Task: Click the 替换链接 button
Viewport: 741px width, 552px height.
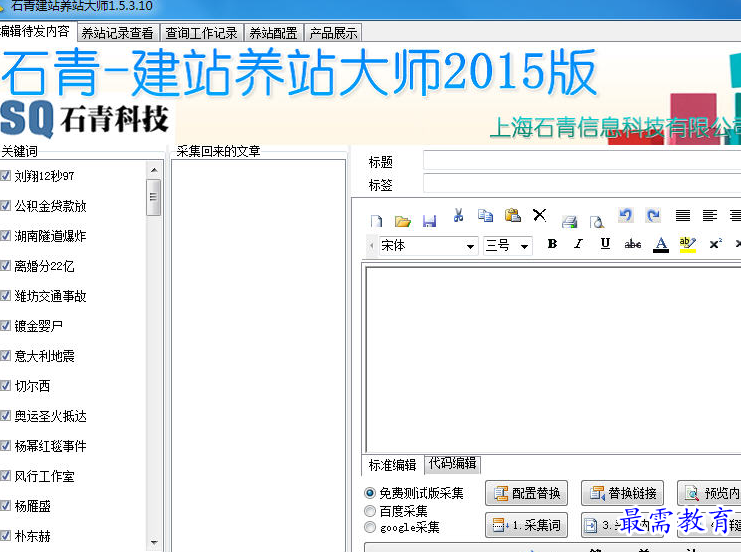Action: (x=622, y=493)
